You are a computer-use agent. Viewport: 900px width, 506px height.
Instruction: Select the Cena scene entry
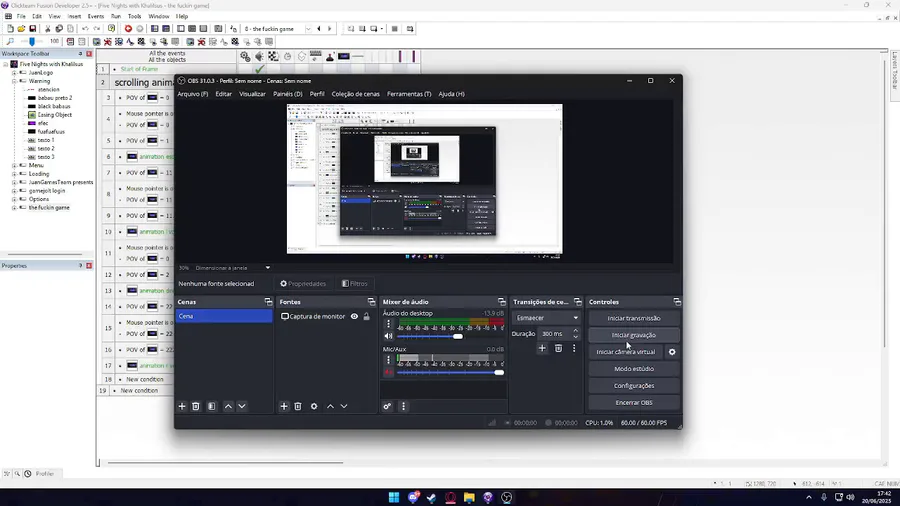224,316
